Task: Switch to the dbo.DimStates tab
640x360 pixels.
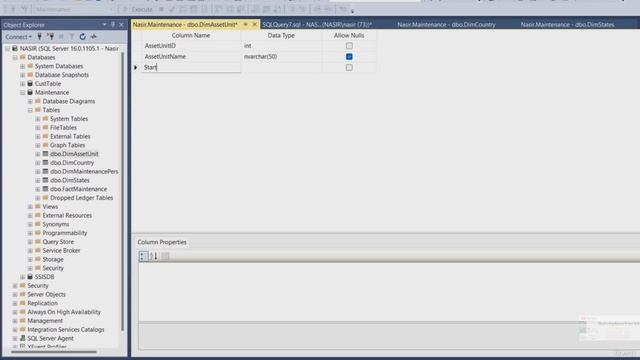Action: pos(567,24)
